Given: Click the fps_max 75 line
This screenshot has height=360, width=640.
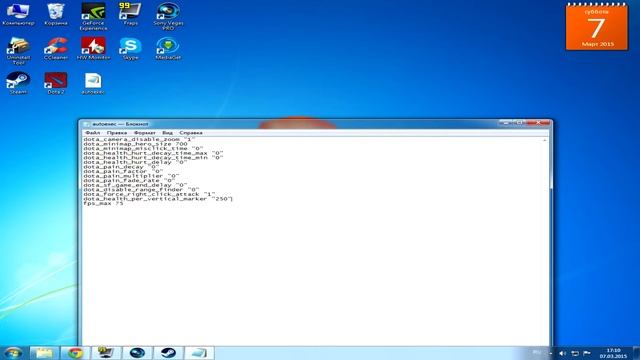Looking at the screenshot, I should [x=103, y=203].
